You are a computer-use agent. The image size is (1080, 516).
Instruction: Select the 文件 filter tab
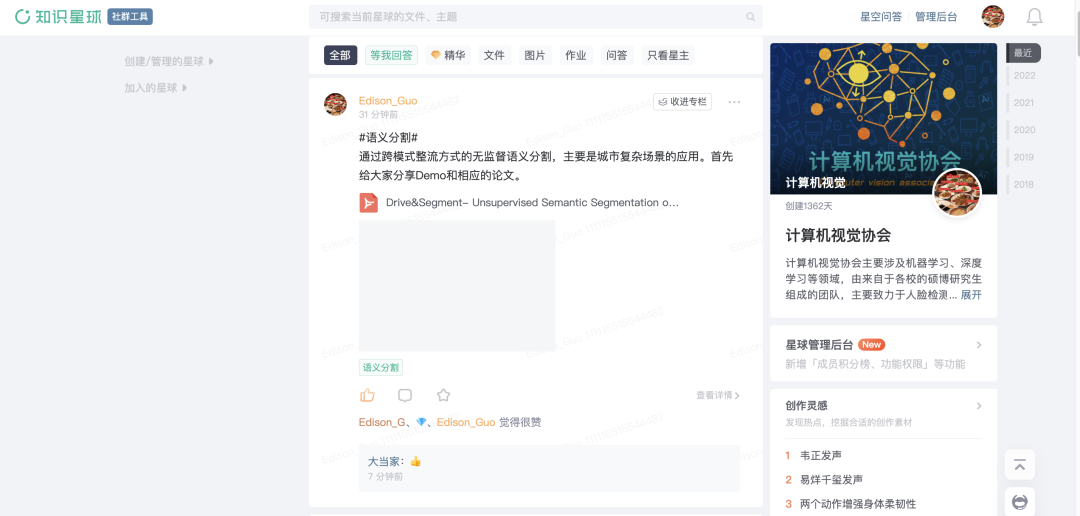point(494,56)
